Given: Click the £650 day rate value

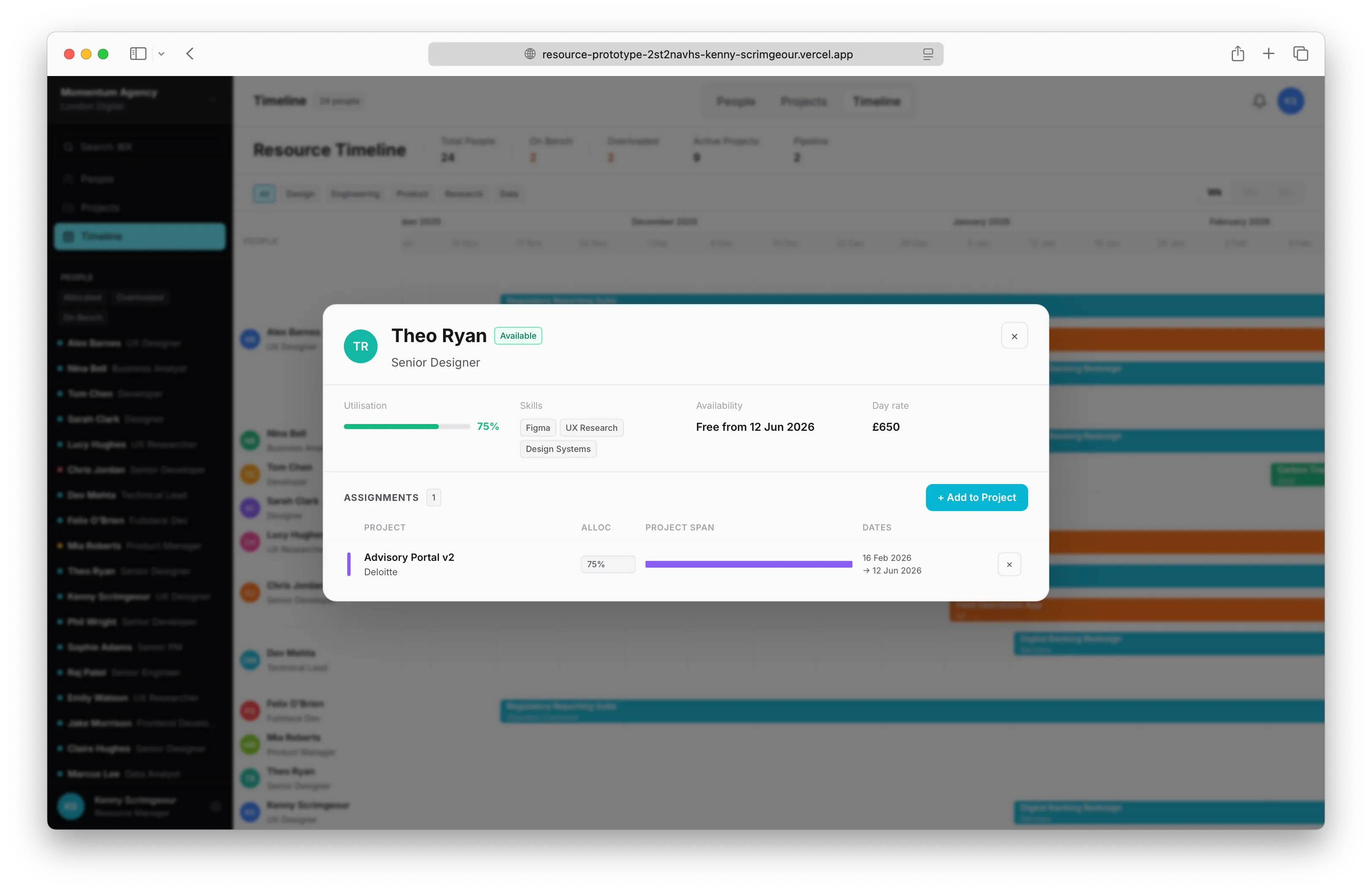Looking at the screenshot, I should coord(885,427).
